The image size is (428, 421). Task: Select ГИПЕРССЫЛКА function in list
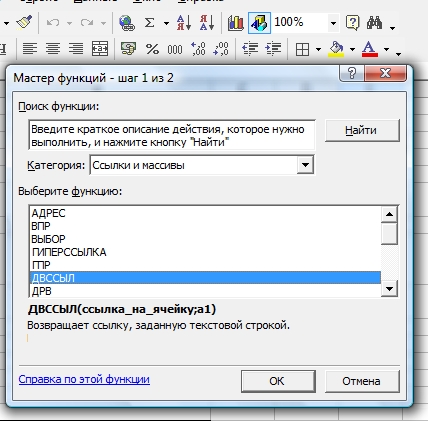pyautogui.click(x=205, y=252)
